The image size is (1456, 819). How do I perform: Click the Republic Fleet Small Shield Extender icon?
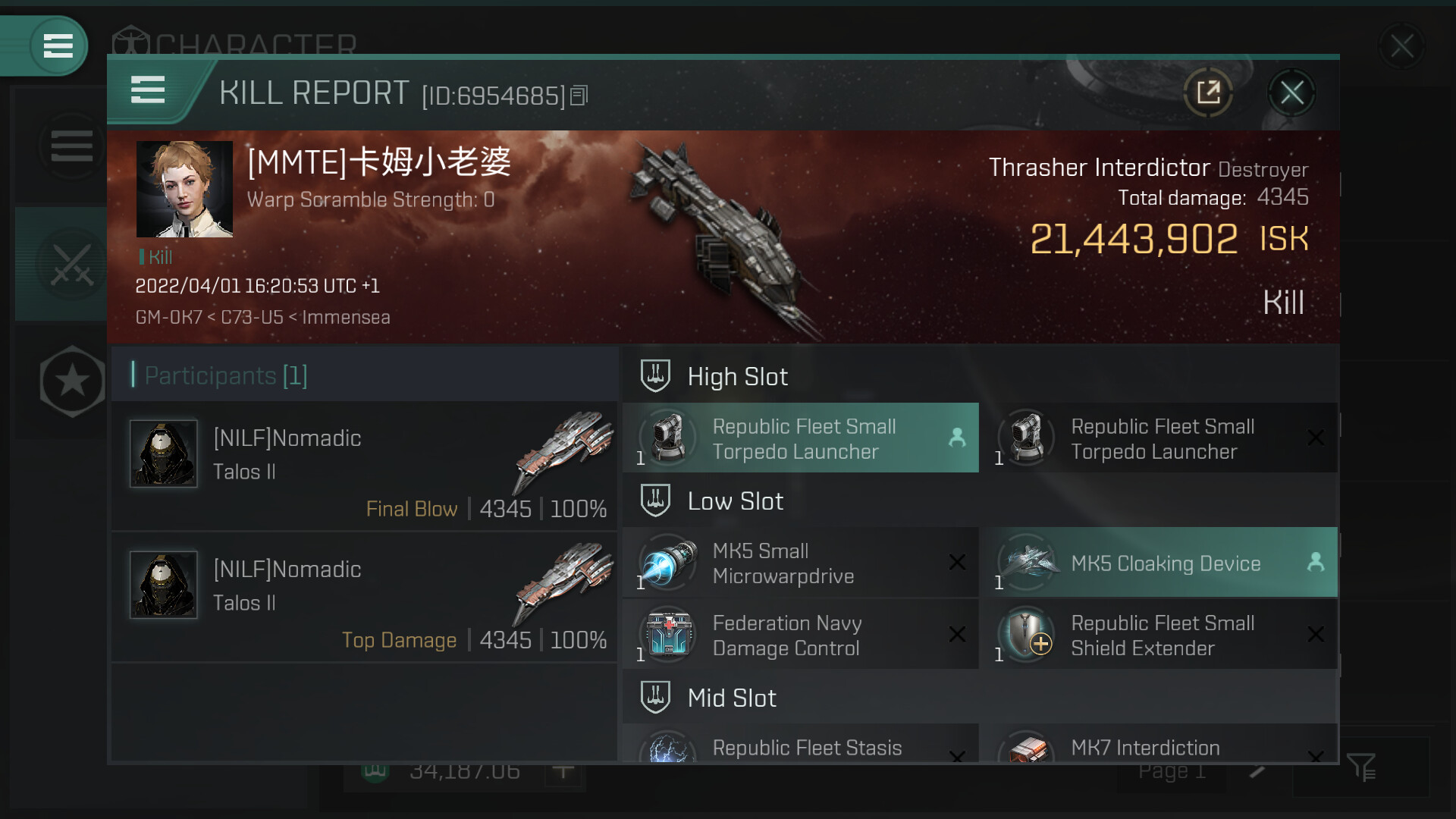[1026, 635]
